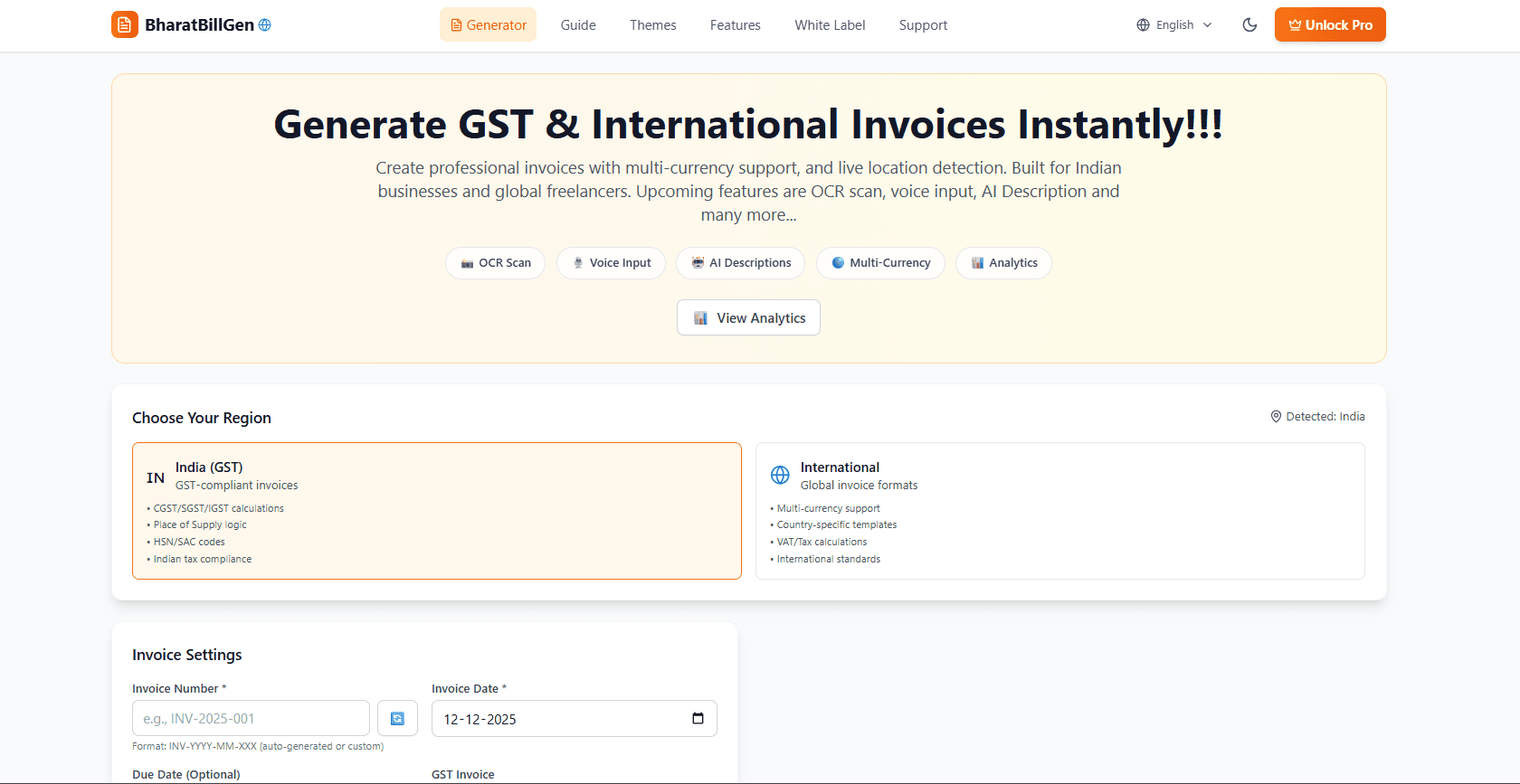Screen dimensions: 1520x784
Task: Open the English language dropdown
Action: 1173,25
